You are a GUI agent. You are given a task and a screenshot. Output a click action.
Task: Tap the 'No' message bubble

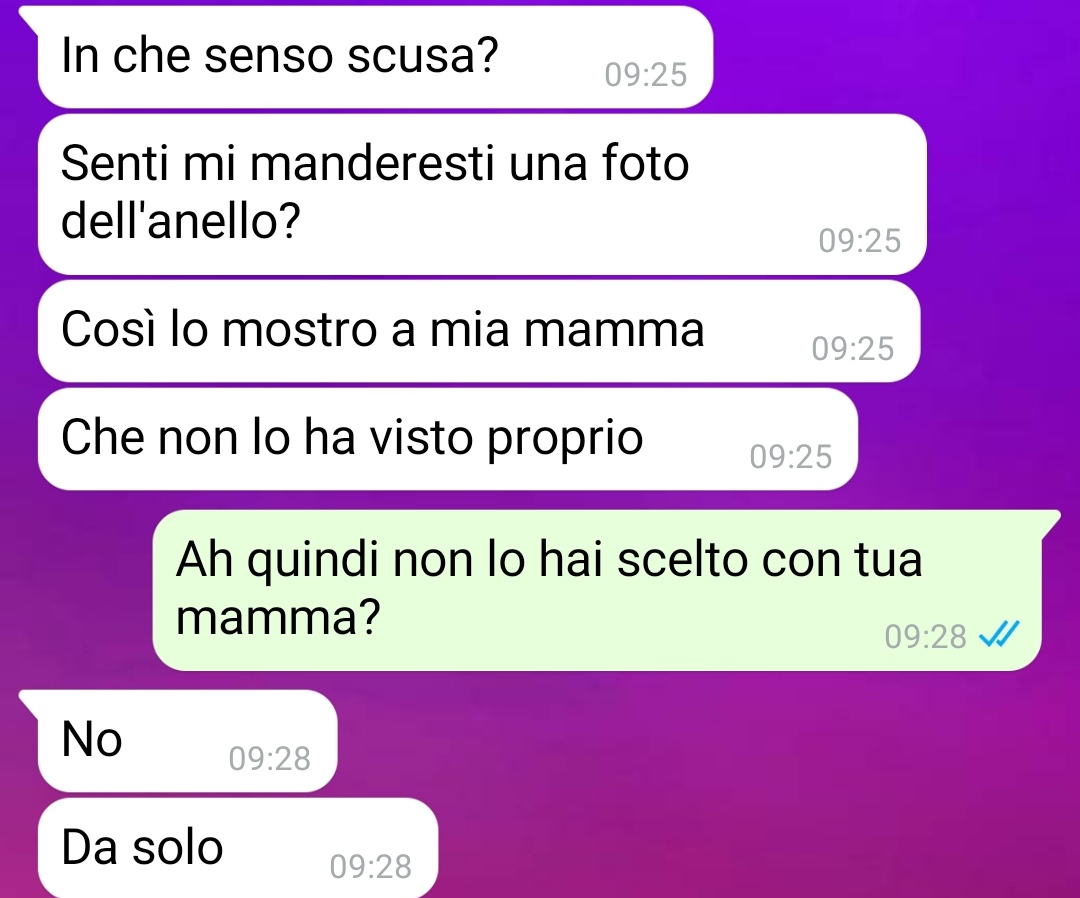coord(187,740)
